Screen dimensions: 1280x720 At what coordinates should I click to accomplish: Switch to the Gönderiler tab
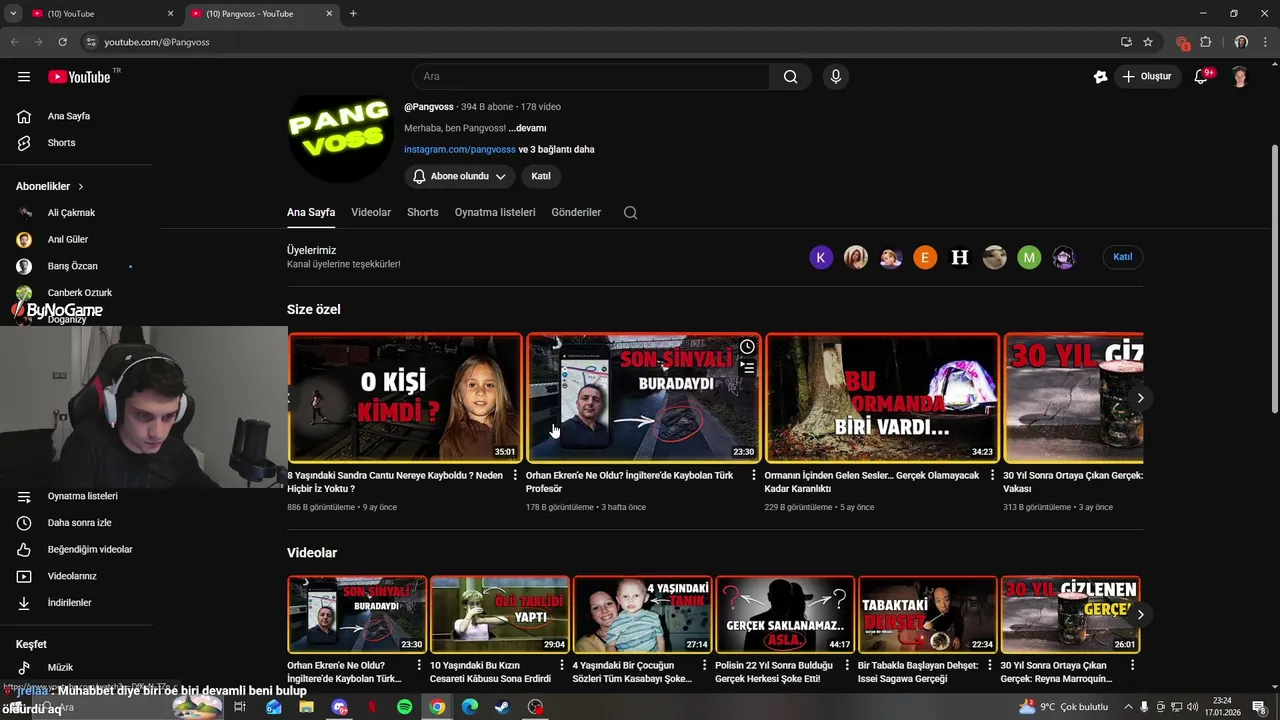tap(576, 212)
